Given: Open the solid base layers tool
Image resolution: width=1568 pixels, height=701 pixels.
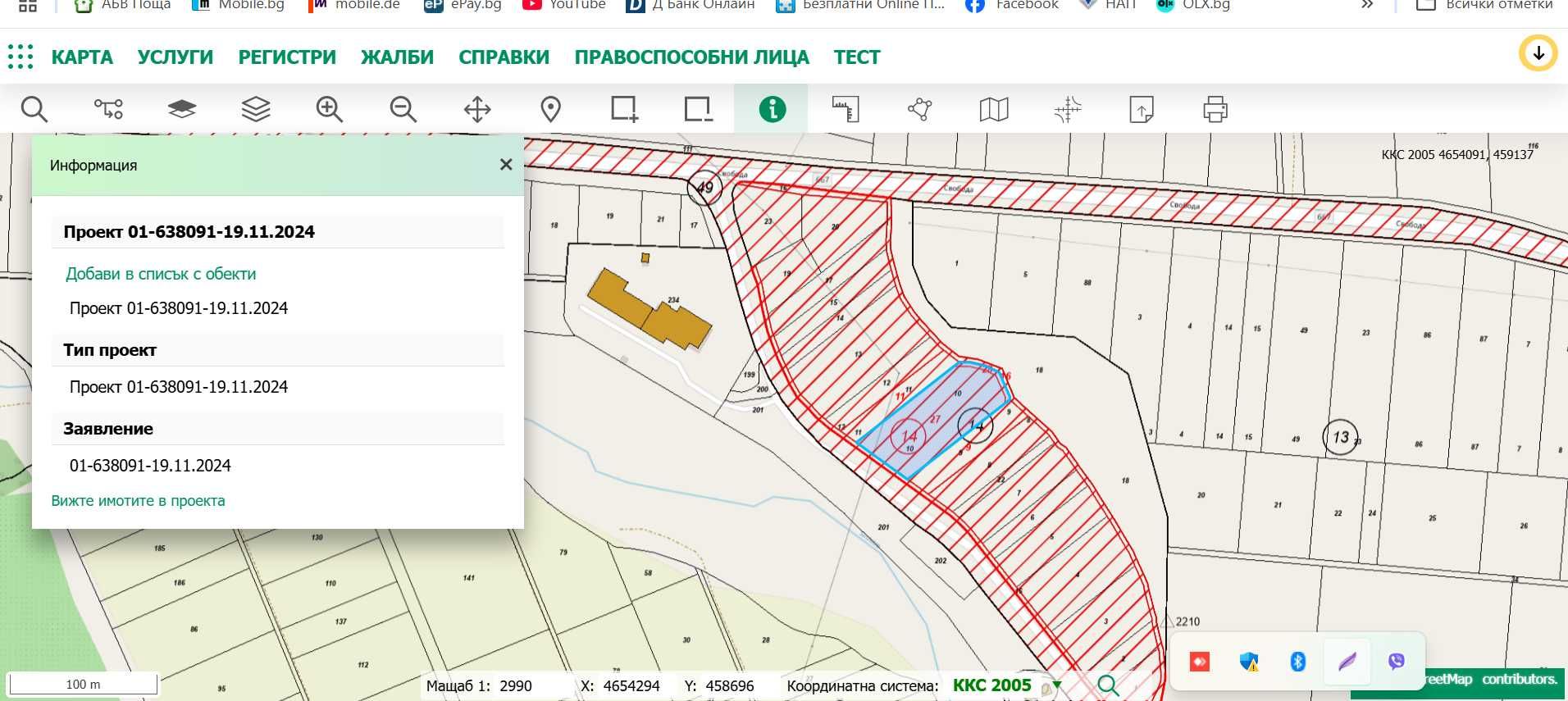Looking at the screenshot, I should click(182, 109).
